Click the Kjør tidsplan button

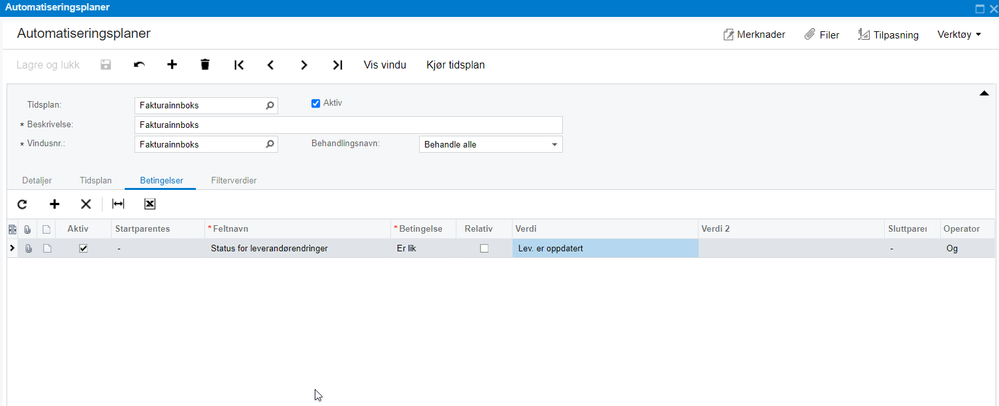point(456,64)
